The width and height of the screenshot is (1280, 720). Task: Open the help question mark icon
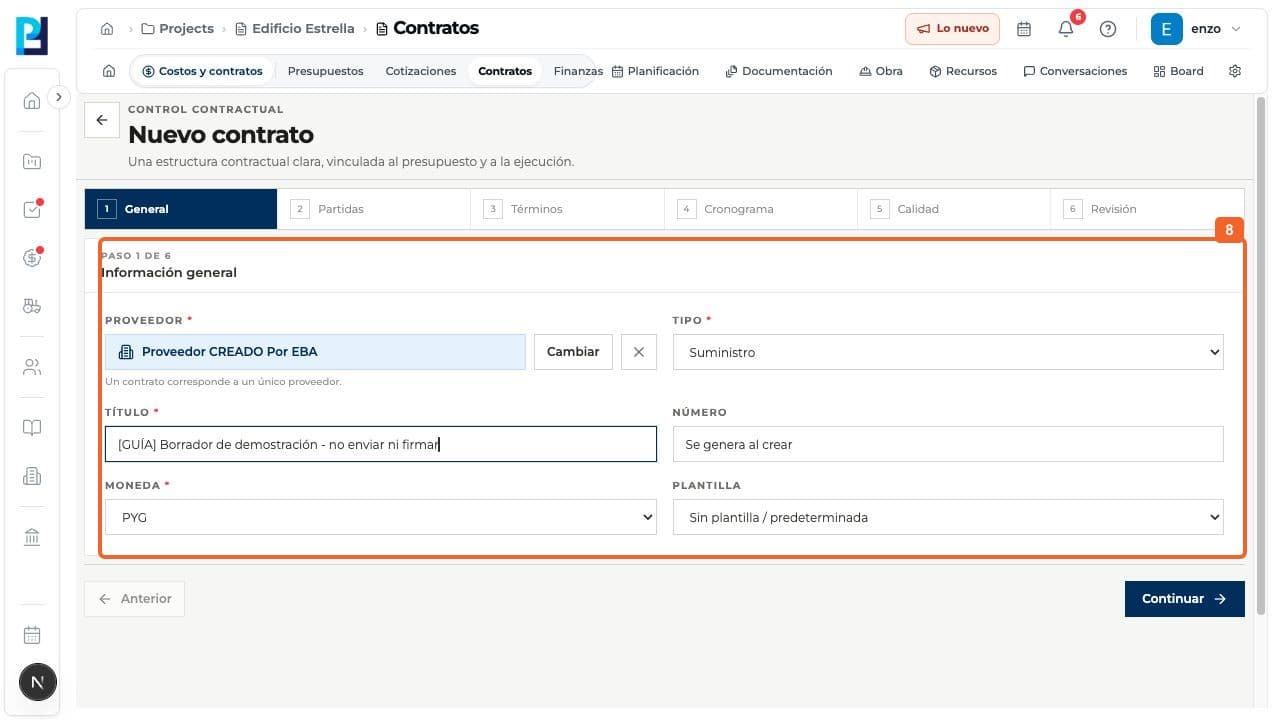coord(1108,29)
